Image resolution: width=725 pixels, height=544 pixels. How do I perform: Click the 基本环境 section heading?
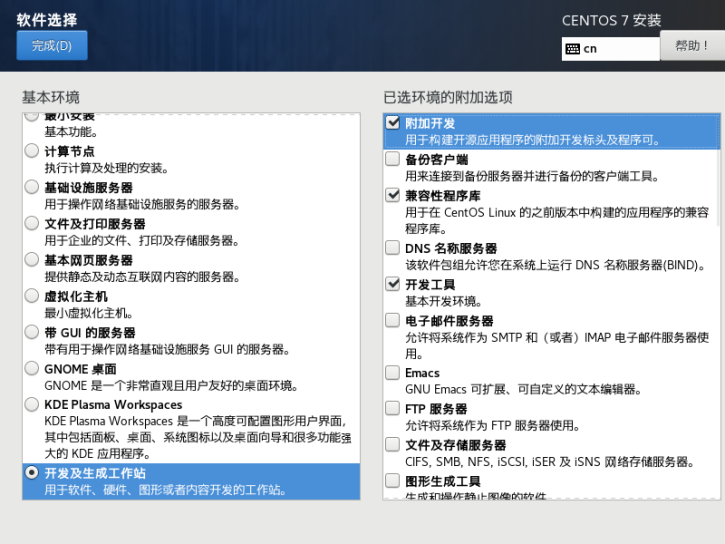(x=51, y=97)
